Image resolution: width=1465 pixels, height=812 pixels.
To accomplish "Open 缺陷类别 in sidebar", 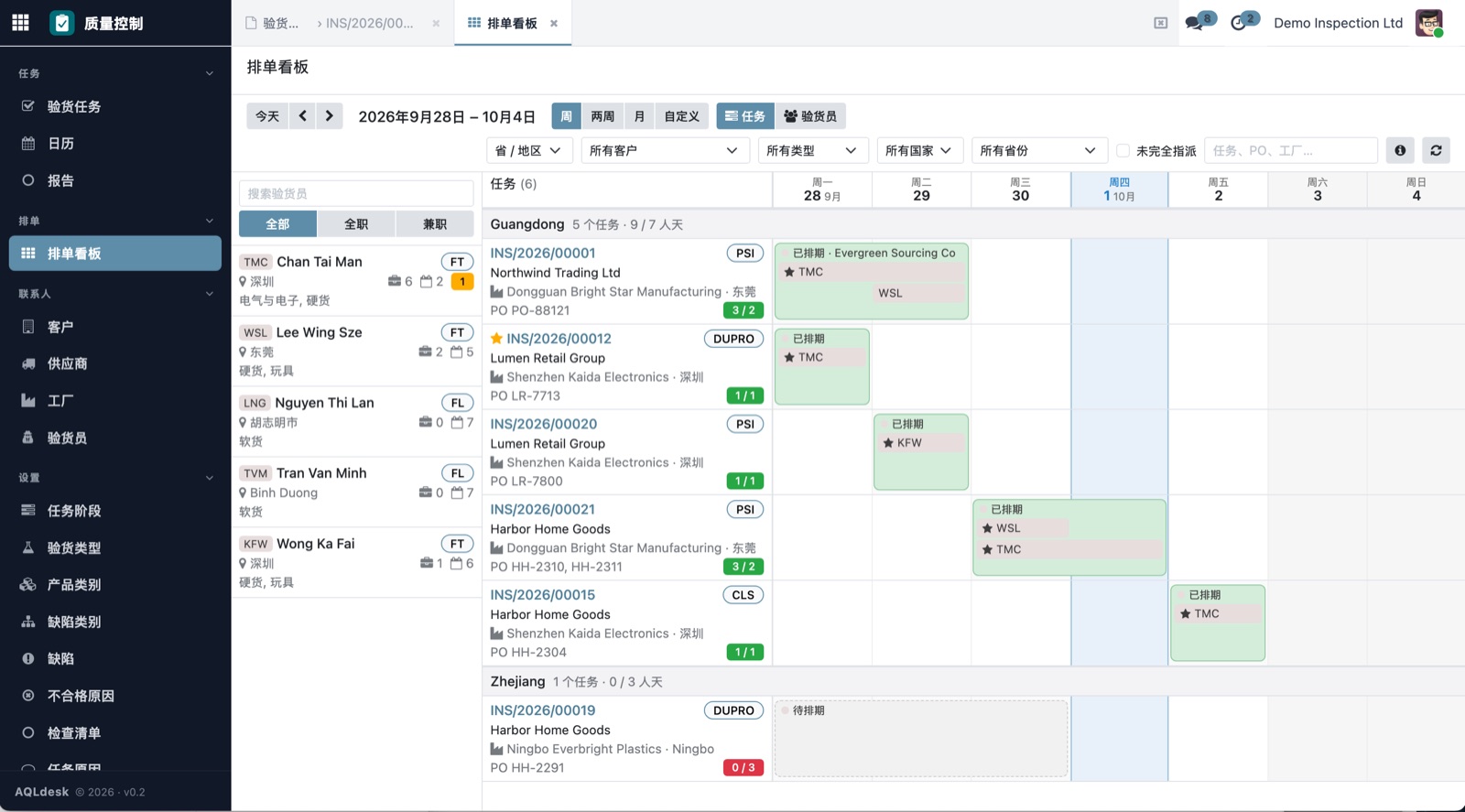I will 115,622.
